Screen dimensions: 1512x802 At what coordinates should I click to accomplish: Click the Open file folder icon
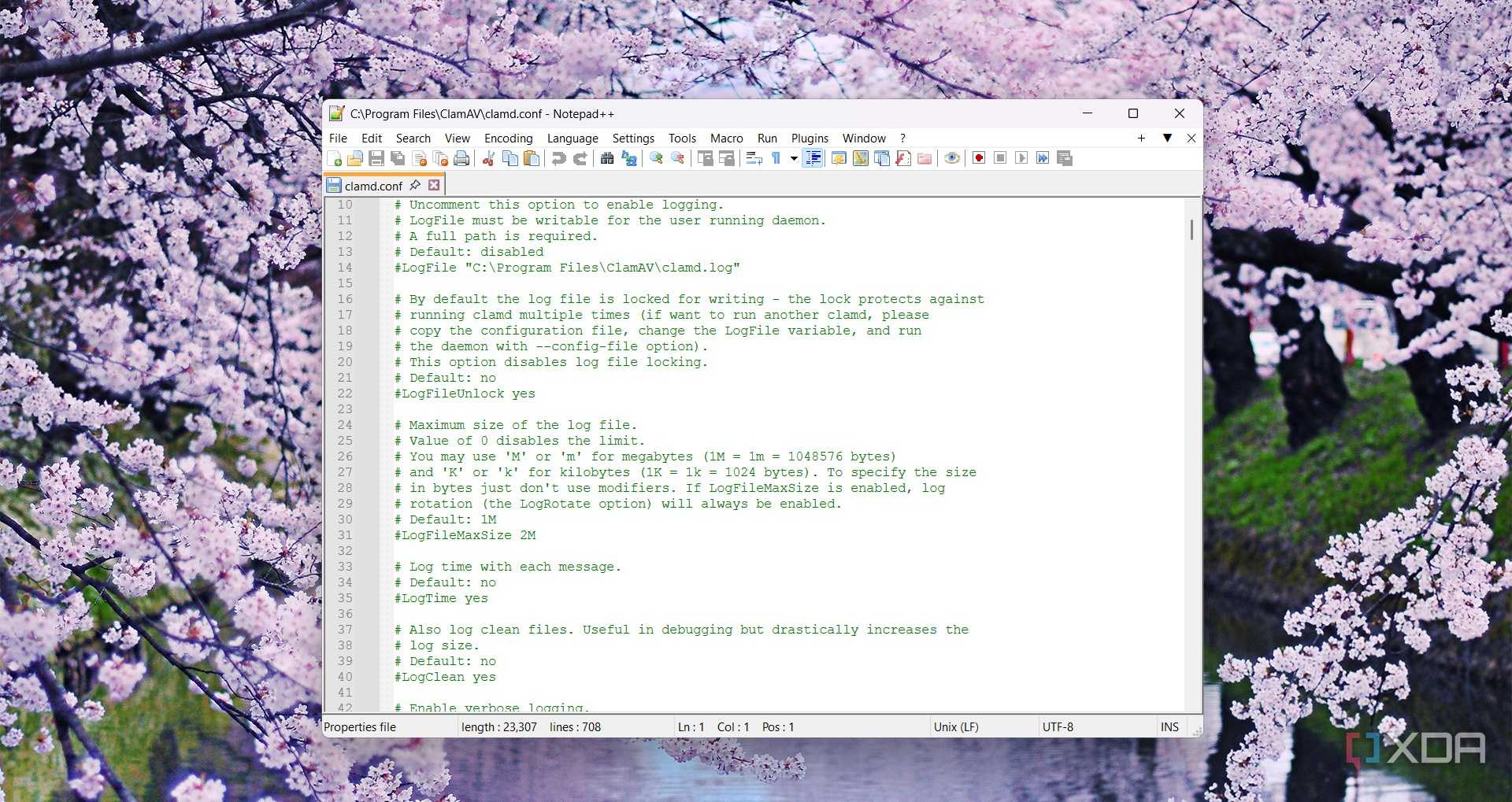355,159
